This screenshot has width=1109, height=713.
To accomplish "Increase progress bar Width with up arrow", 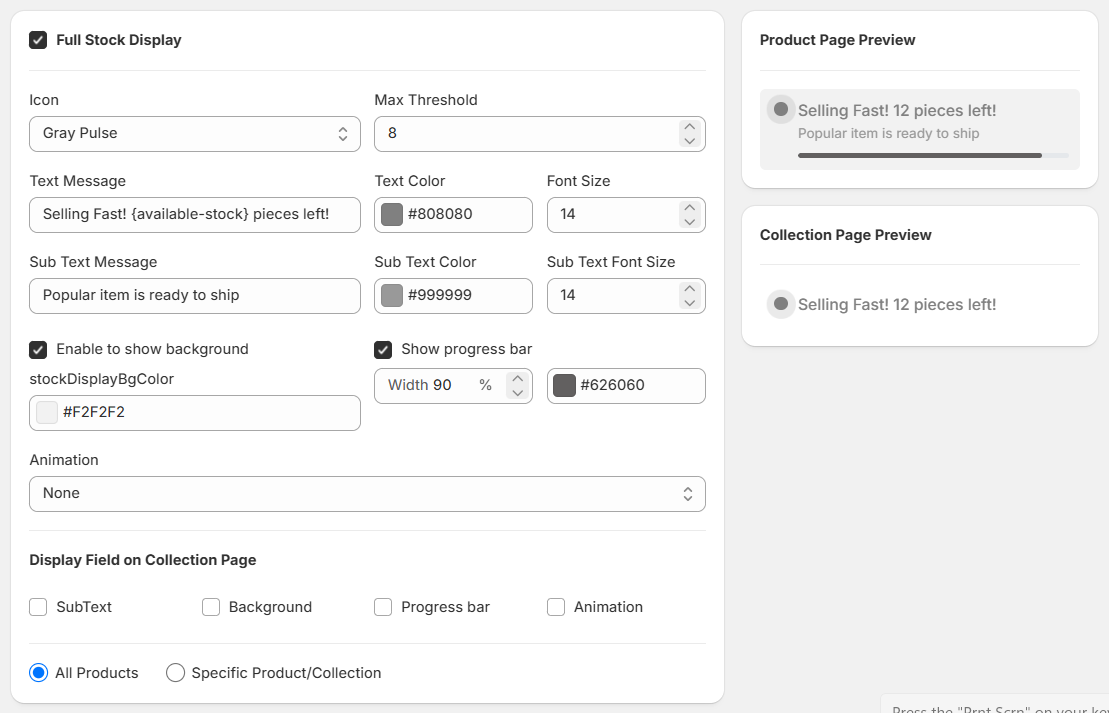I will [518, 379].
